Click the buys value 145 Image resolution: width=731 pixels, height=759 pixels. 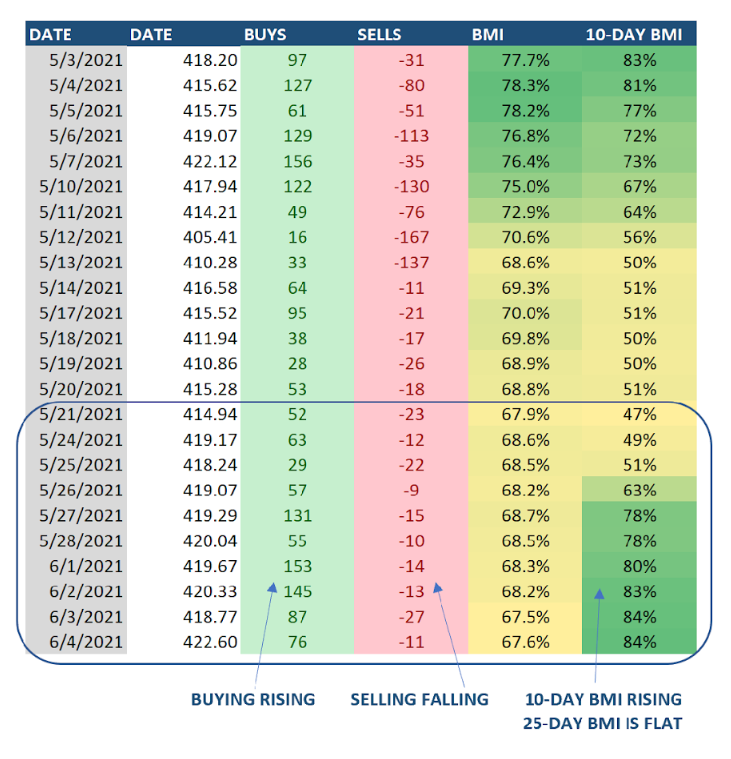(298, 591)
